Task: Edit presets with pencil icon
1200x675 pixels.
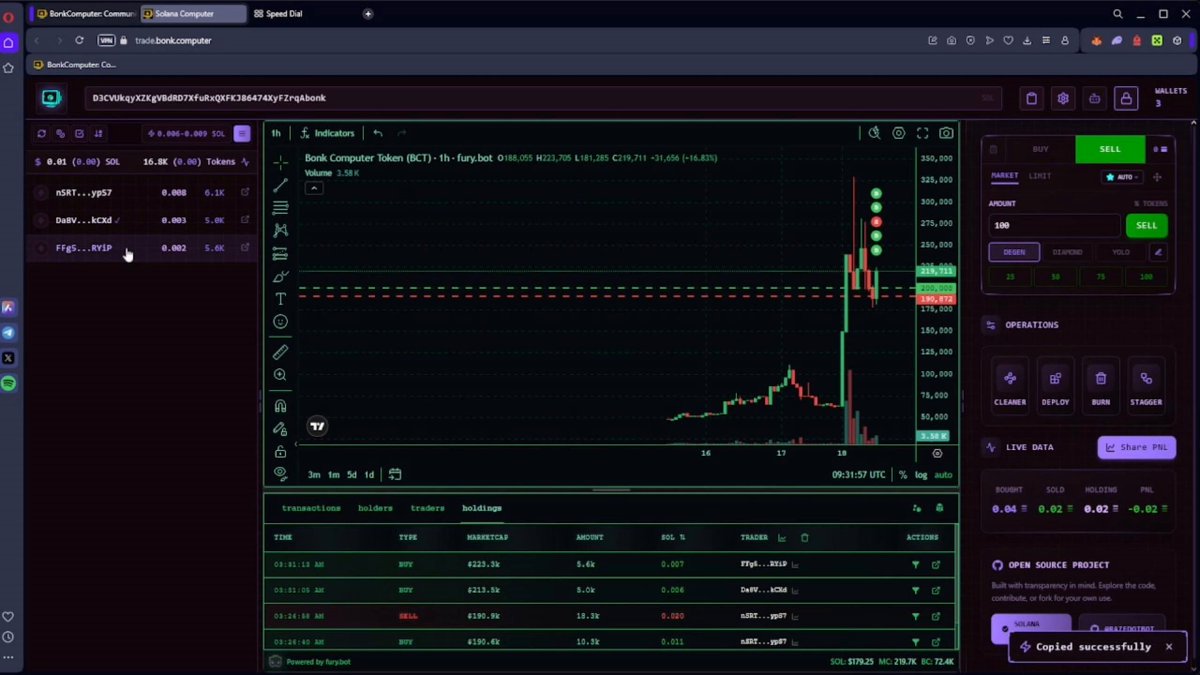Action: tap(1157, 252)
